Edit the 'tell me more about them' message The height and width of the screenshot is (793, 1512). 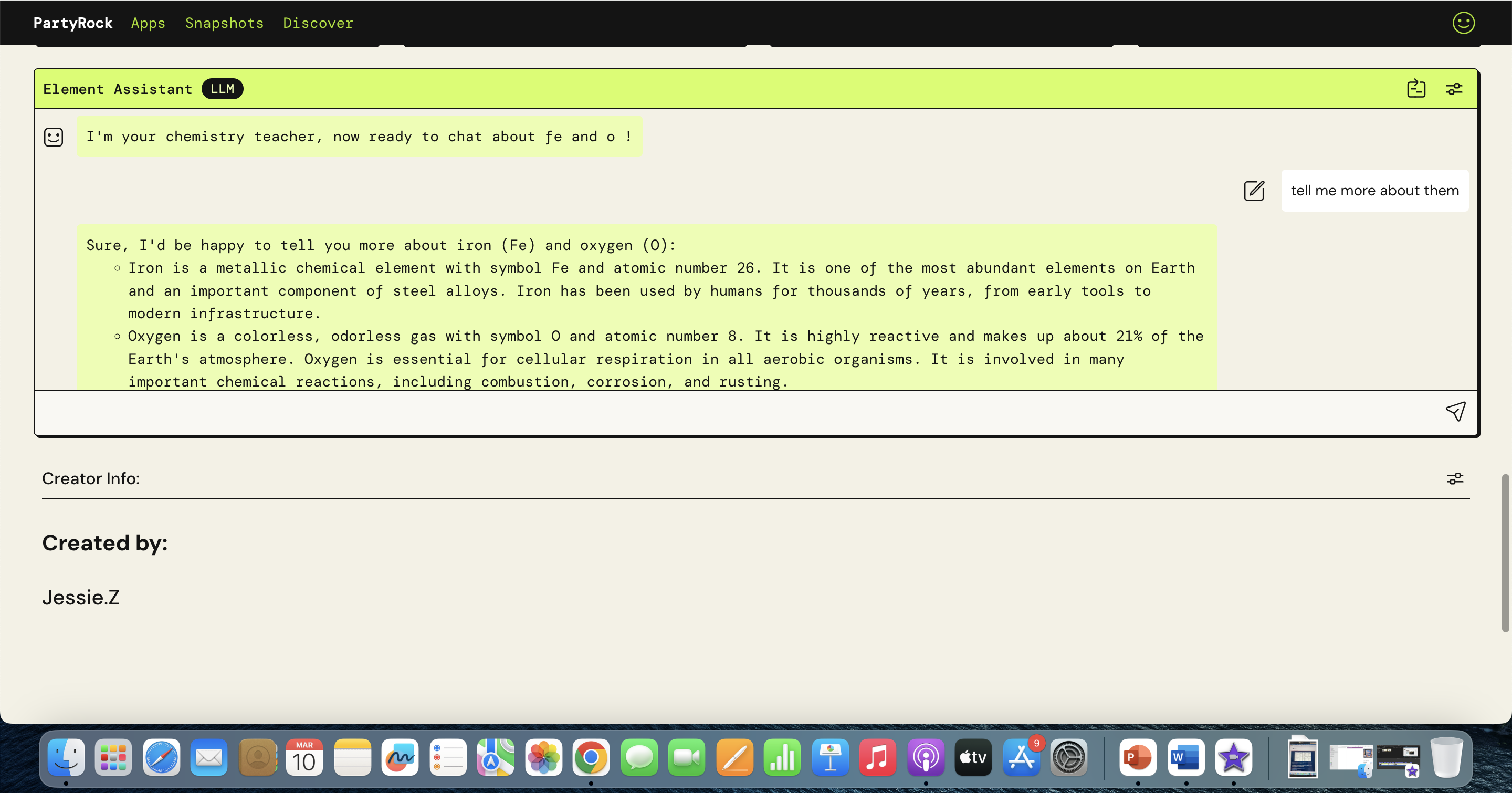[x=1254, y=191]
